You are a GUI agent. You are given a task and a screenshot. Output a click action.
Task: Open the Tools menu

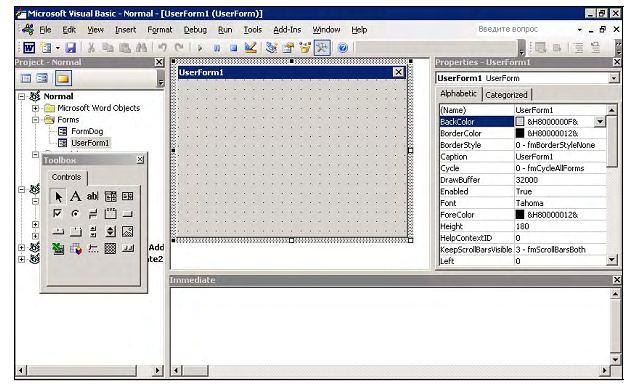click(x=253, y=30)
